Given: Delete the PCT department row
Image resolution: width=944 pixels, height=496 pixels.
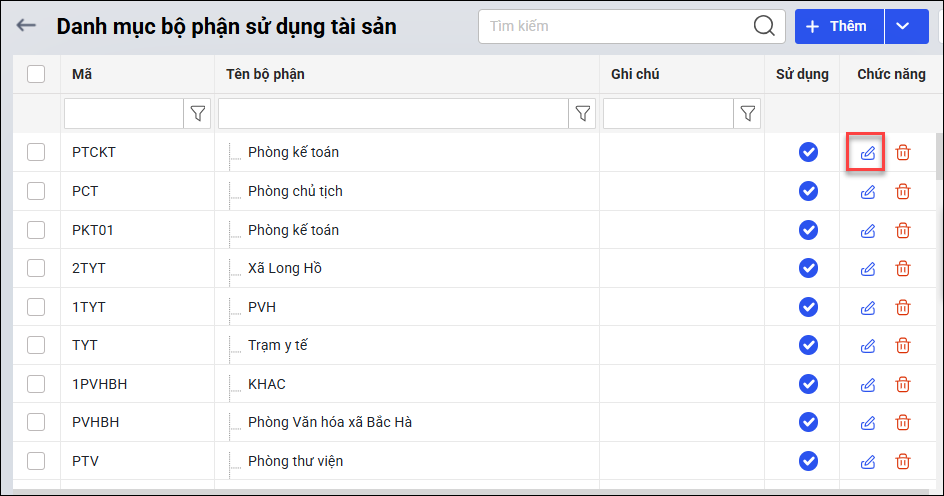Looking at the screenshot, I should tap(903, 191).
